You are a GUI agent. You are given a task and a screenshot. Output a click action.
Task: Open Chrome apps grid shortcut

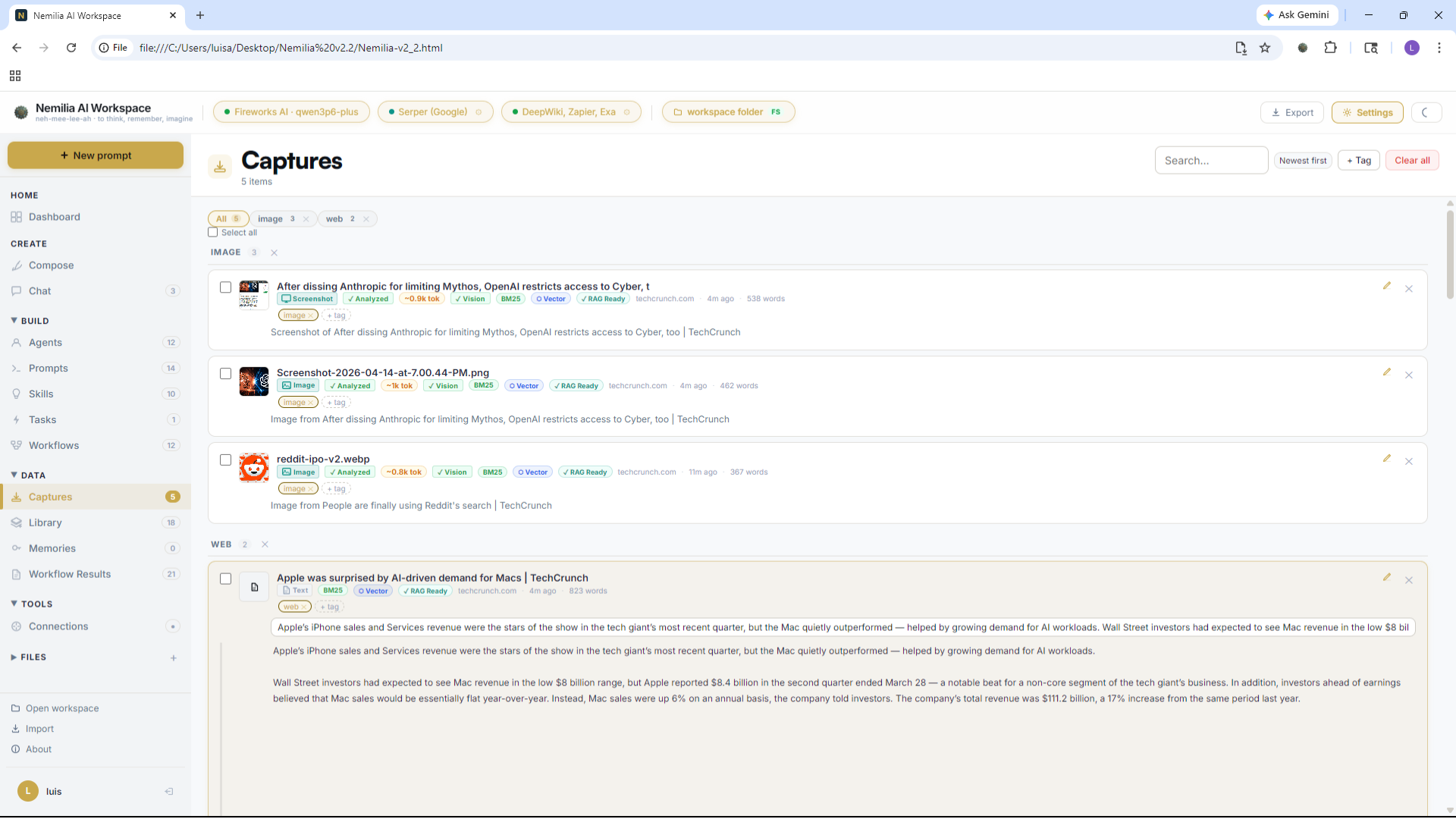(15, 76)
